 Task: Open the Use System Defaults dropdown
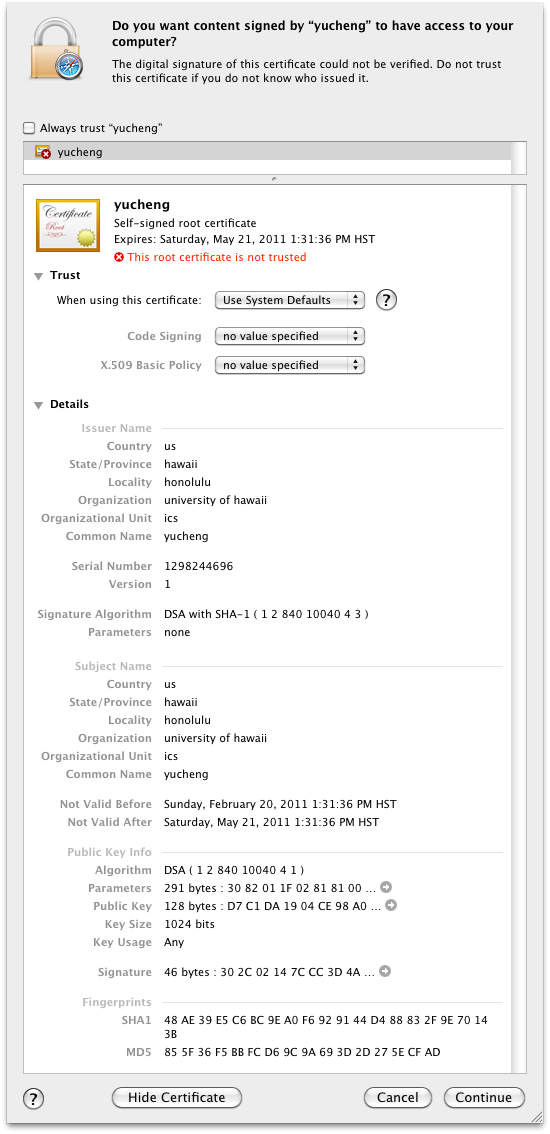coord(289,300)
